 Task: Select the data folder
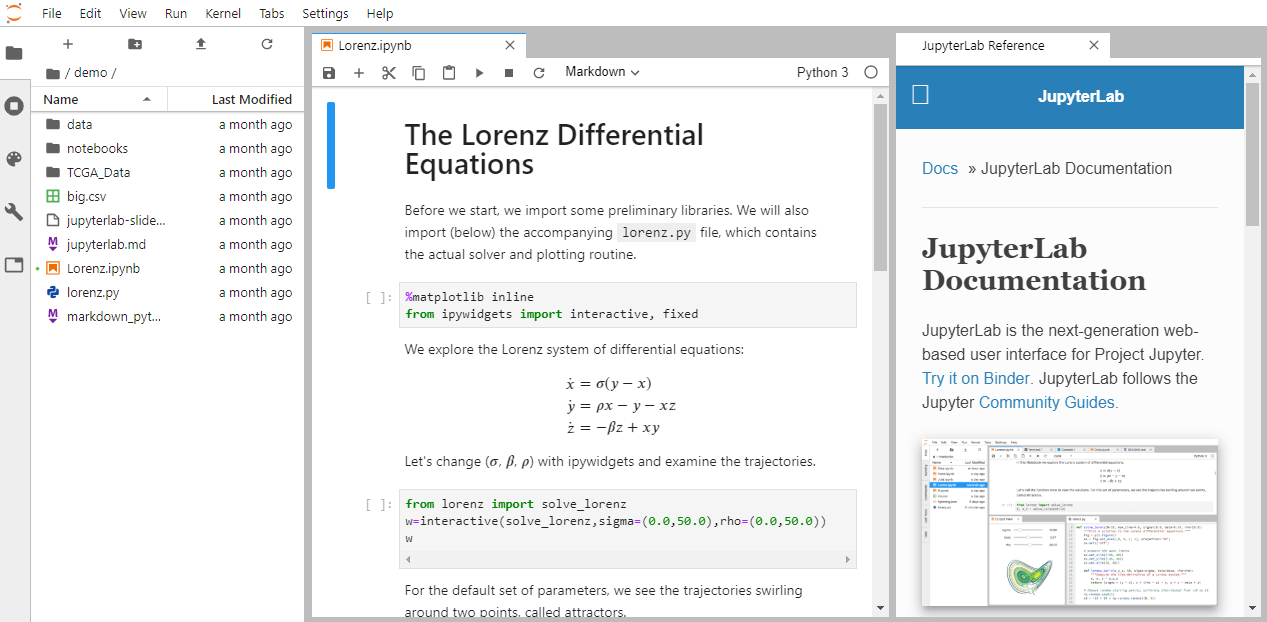168,125
